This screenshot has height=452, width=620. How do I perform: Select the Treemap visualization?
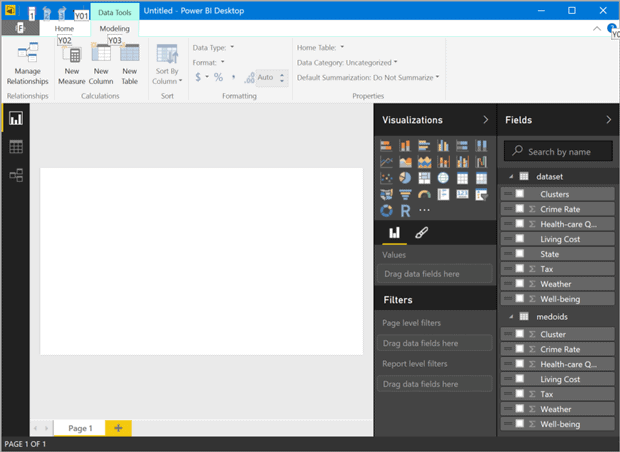click(424, 178)
